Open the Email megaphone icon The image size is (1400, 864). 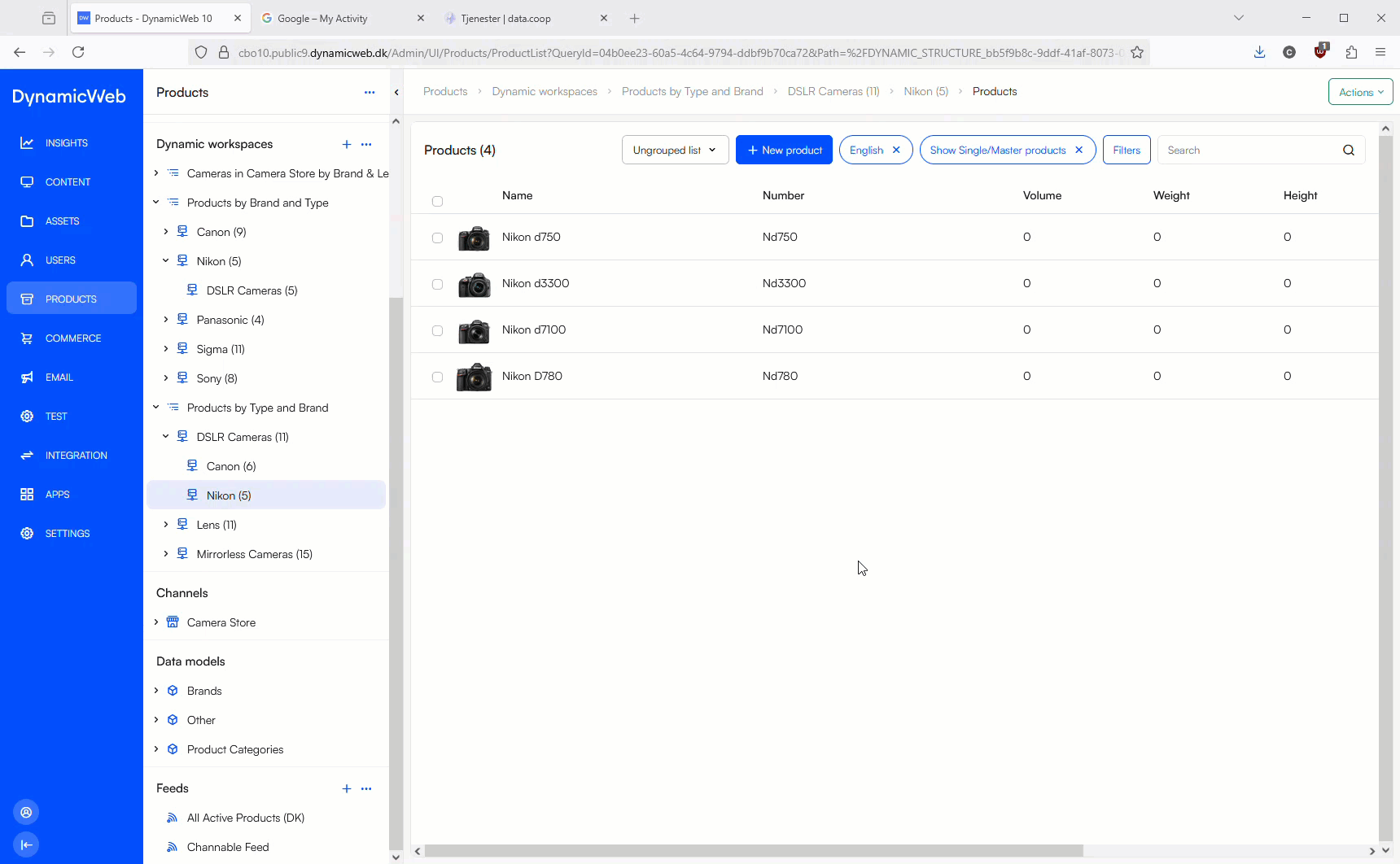pyautogui.click(x=27, y=377)
